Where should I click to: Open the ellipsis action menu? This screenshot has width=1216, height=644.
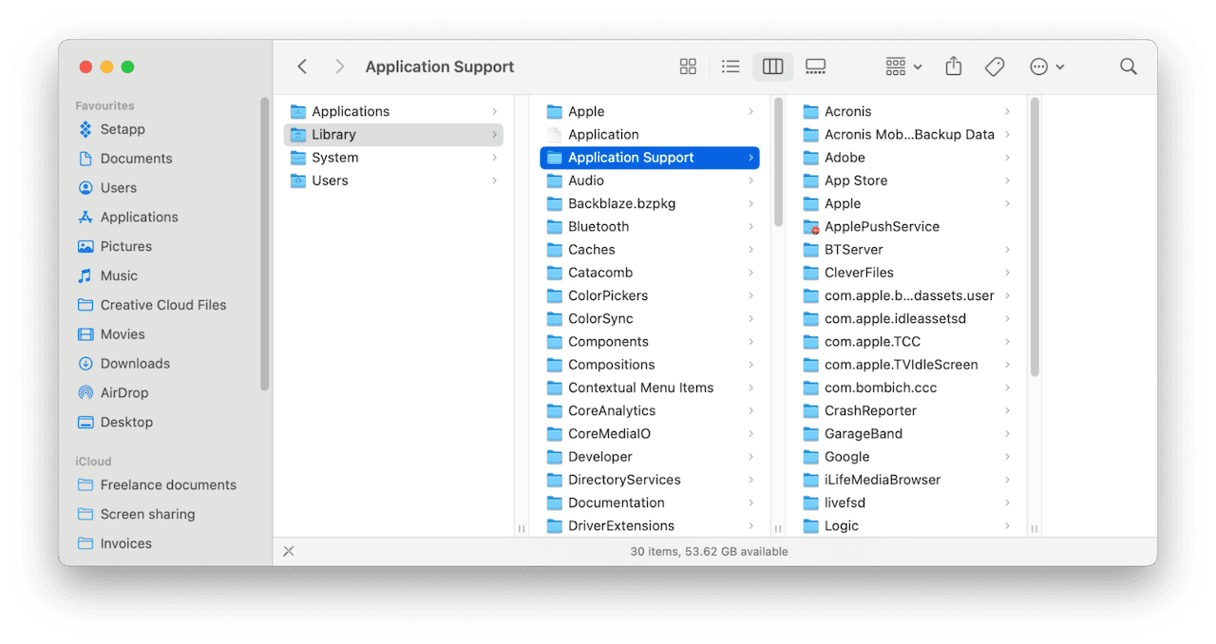coord(1047,67)
